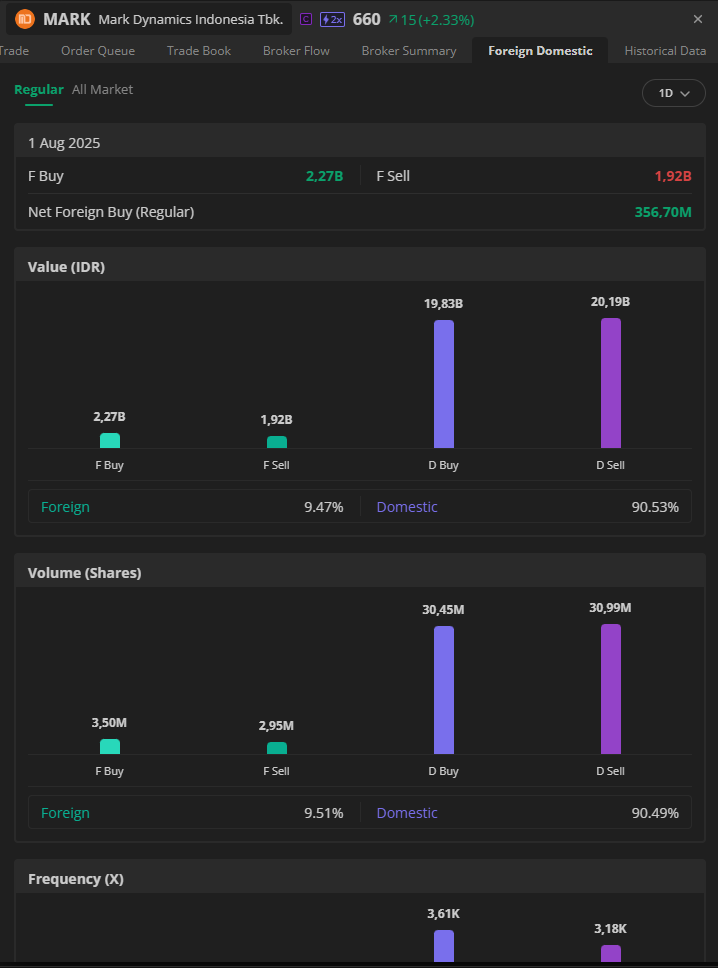Open the Order Queue tab
This screenshot has width=718, height=968.
pyautogui.click(x=98, y=51)
